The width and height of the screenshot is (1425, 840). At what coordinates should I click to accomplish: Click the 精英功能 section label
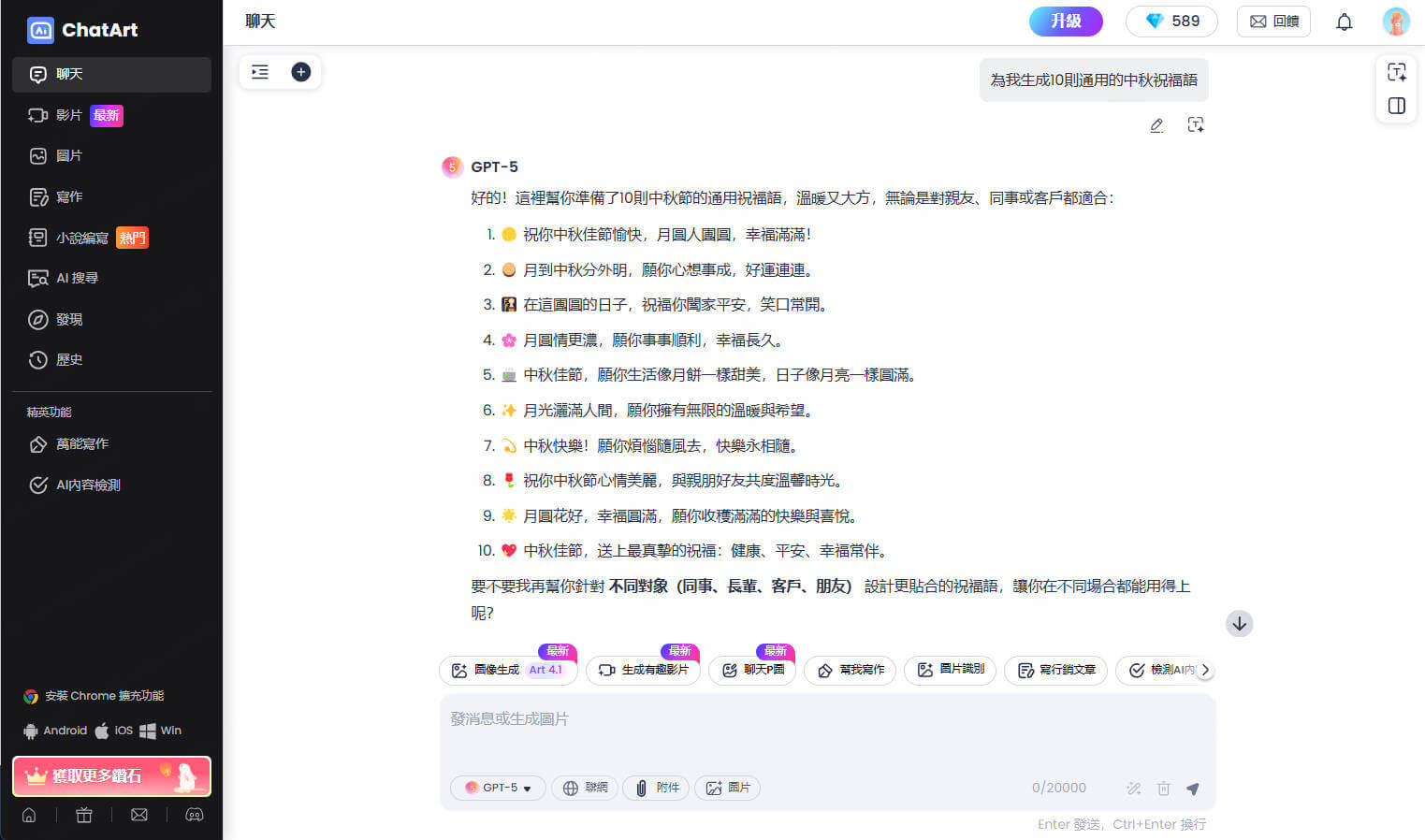(x=50, y=413)
